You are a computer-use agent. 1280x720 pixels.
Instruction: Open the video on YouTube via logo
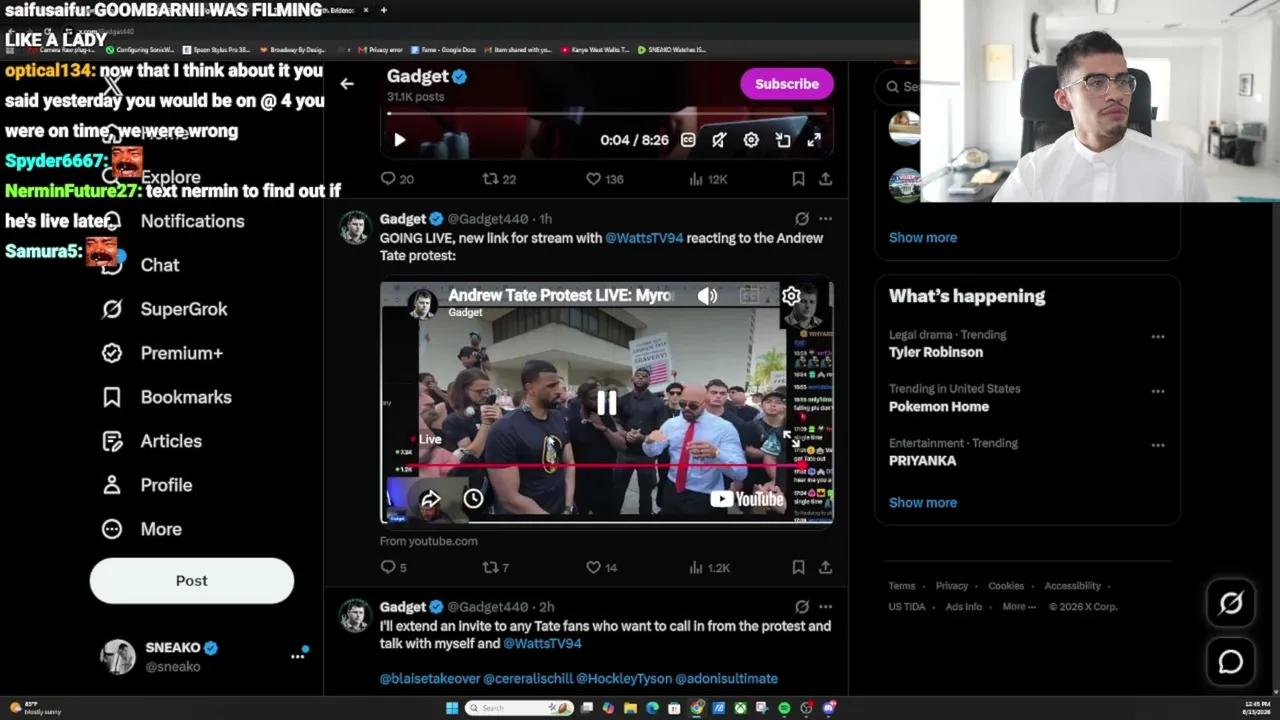pyautogui.click(x=747, y=499)
